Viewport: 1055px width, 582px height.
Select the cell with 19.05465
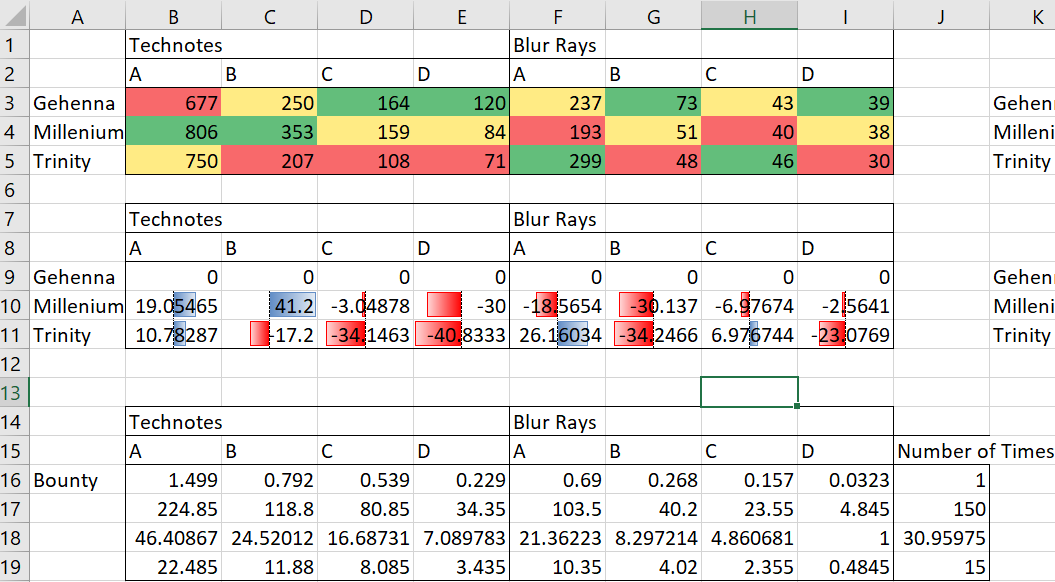(x=174, y=305)
